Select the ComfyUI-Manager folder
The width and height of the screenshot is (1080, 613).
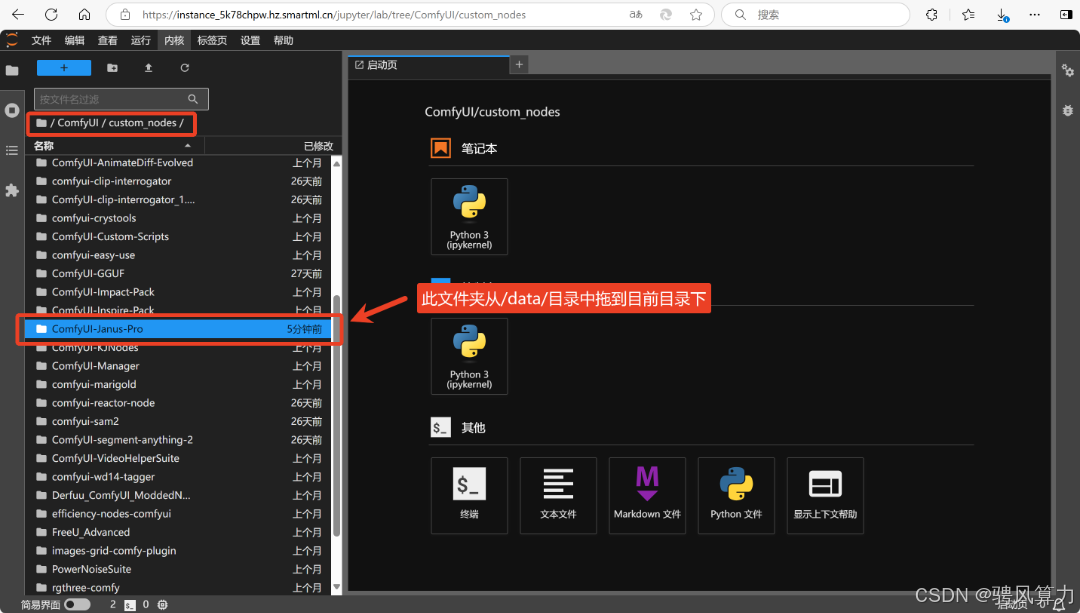[x=178, y=366]
